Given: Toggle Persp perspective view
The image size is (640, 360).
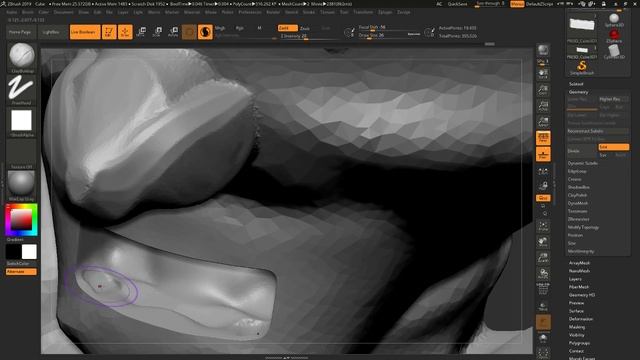Looking at the screenshot, I should point(543,138).
